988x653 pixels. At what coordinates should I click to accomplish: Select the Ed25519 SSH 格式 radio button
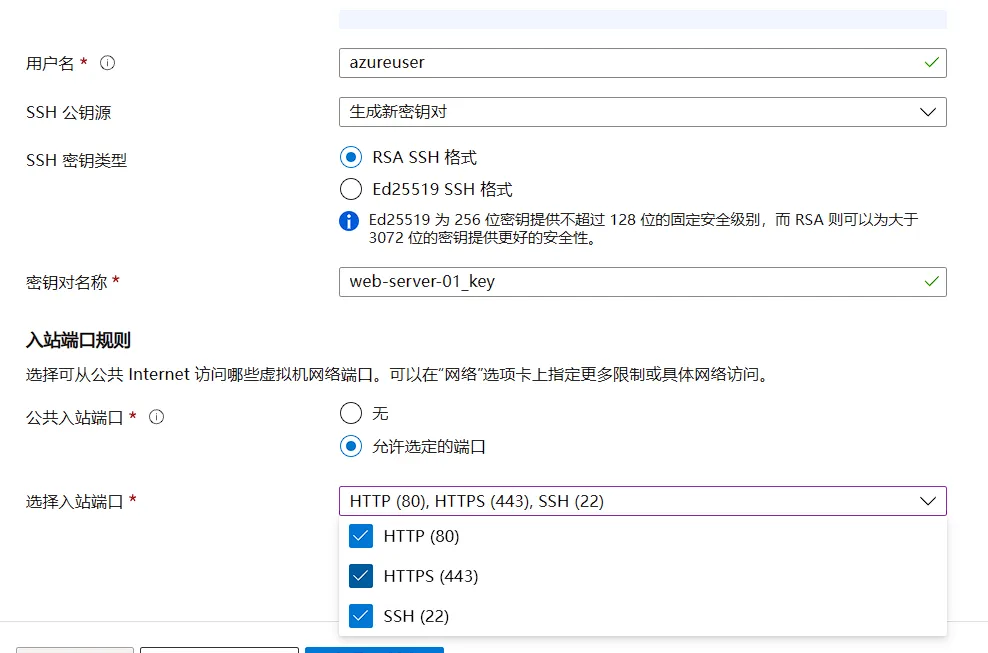(351, 189)
